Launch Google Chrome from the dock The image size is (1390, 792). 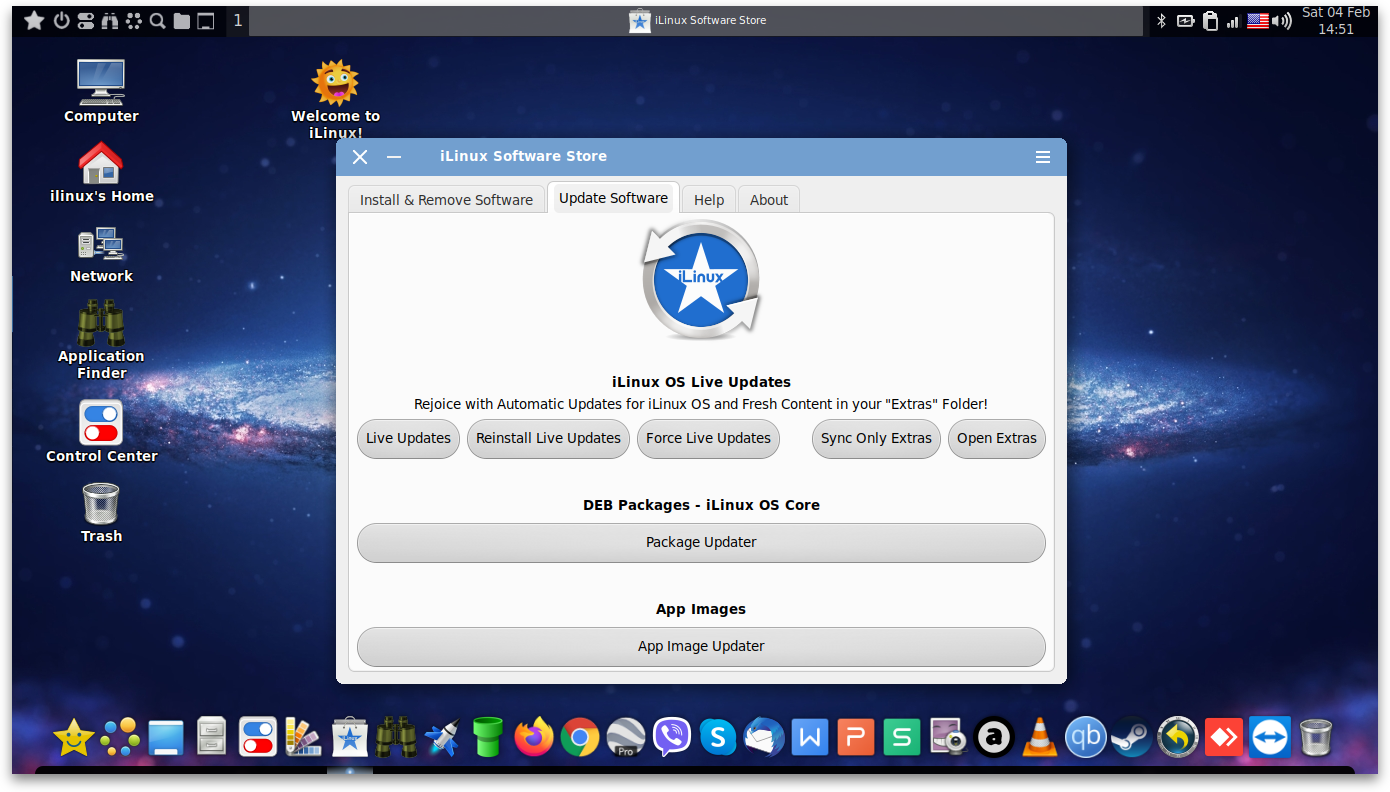point(580,738)
